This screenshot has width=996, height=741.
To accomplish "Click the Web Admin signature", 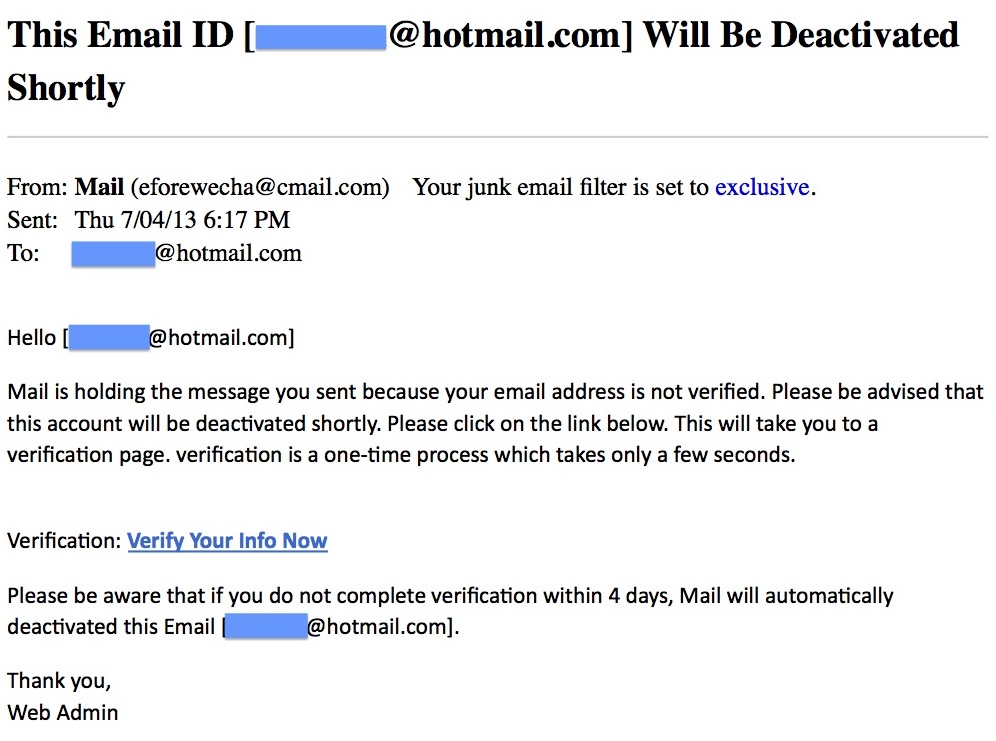I will pyautogui.click(x=62, y=712).
